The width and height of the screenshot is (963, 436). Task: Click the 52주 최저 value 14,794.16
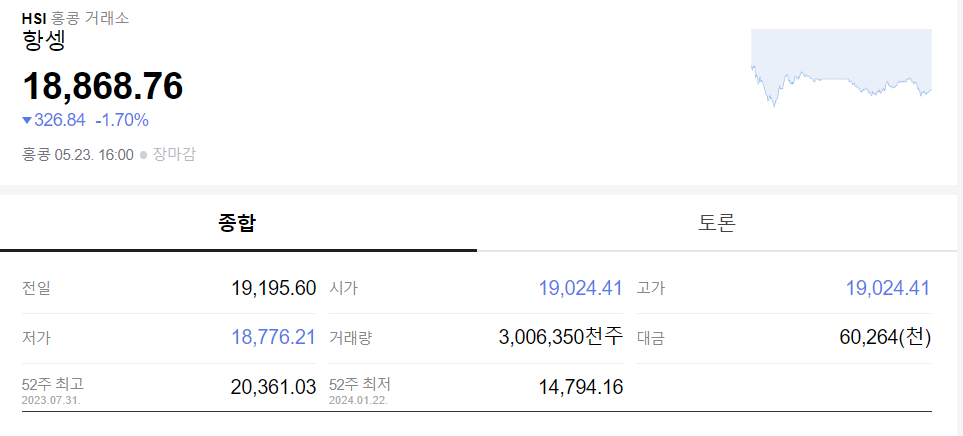coord(581,387)
